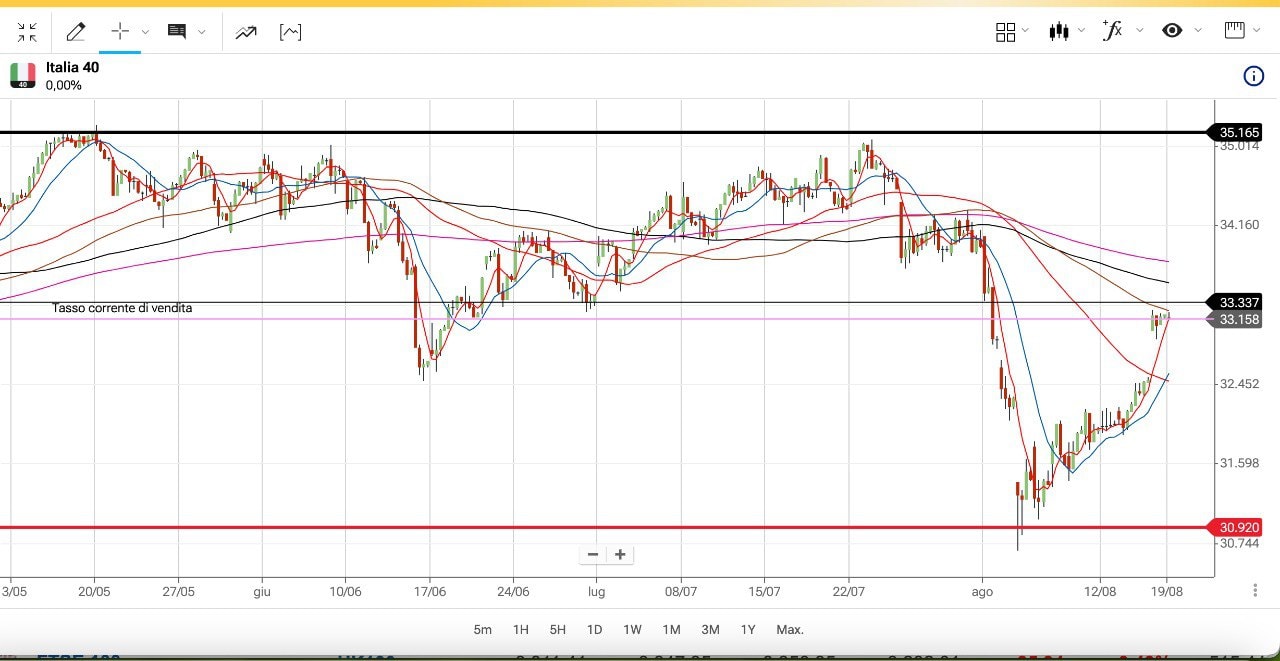
Task: Select the Max. time range
Action: [790, 630]
